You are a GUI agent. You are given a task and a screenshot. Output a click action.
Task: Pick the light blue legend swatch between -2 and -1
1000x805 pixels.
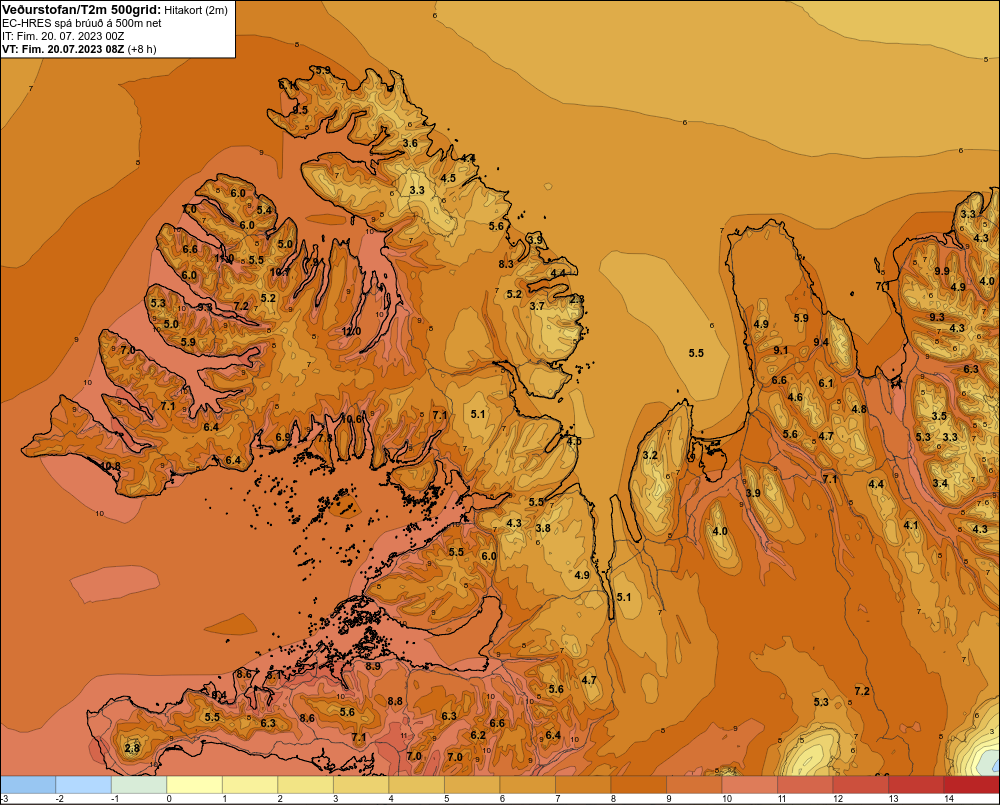click(84, 785)
